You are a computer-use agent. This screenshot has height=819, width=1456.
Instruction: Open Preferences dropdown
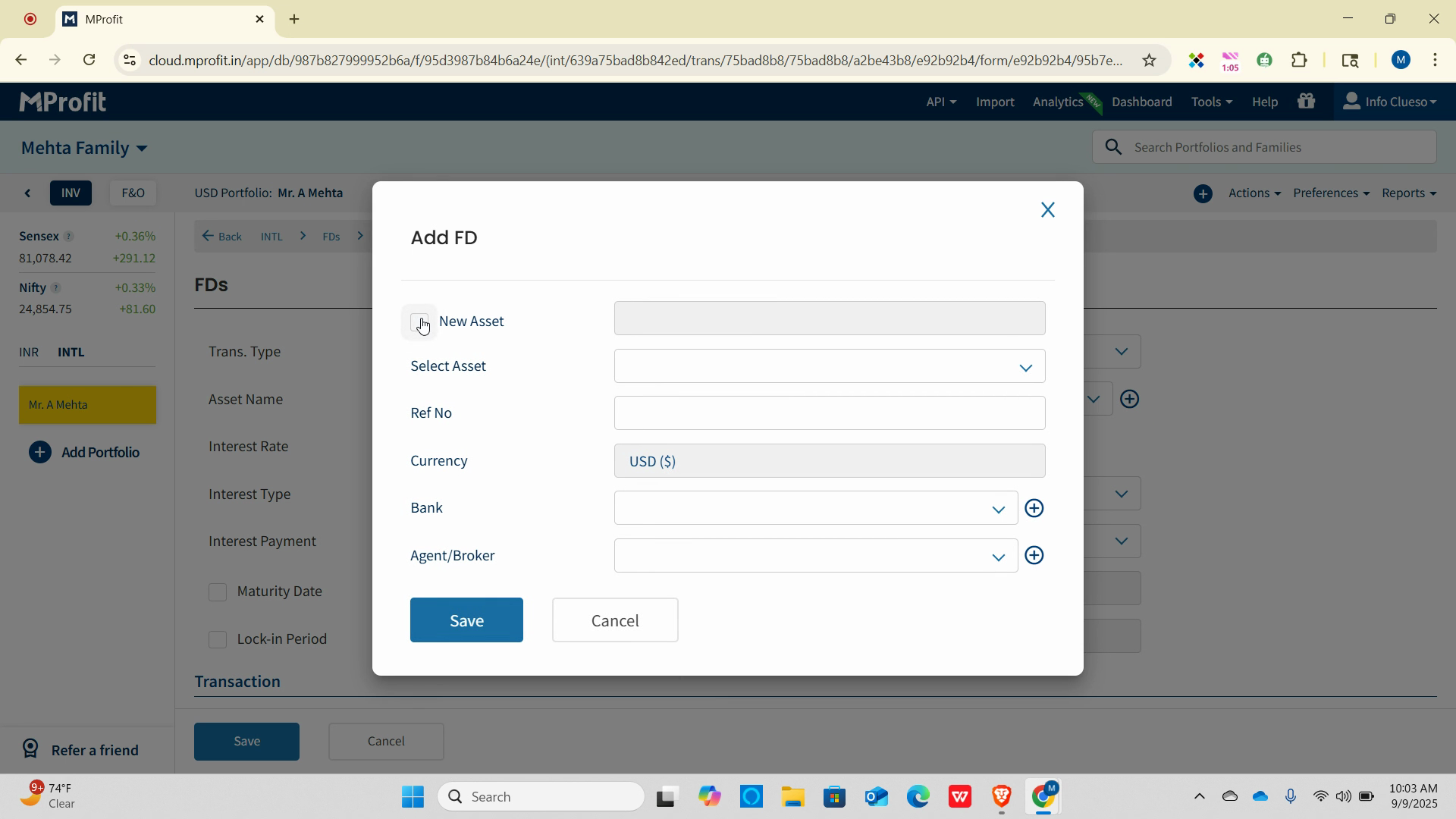[x=1331, y=193]
